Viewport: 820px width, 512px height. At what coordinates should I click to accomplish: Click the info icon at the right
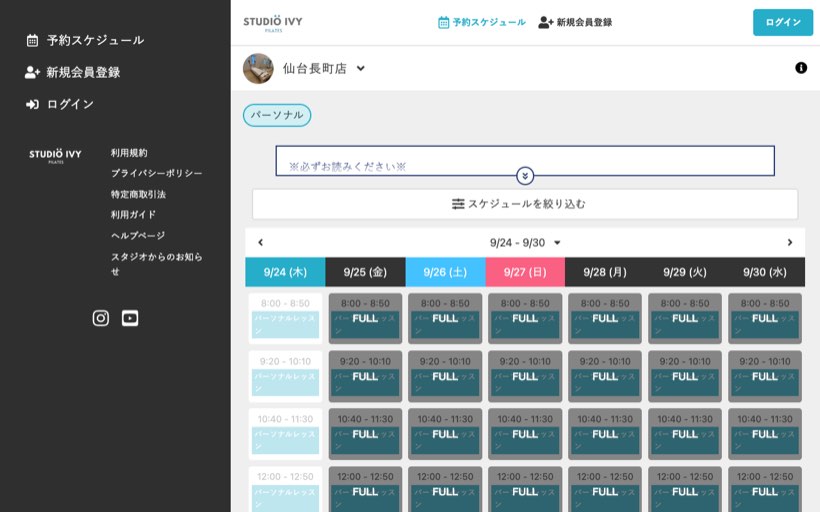801,68
